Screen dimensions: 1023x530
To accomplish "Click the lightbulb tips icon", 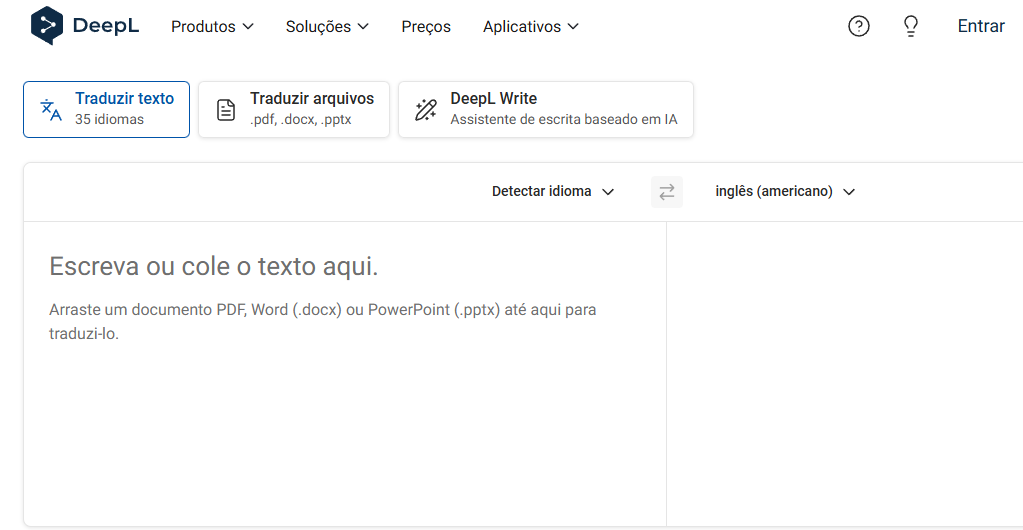I will (910, 27).
